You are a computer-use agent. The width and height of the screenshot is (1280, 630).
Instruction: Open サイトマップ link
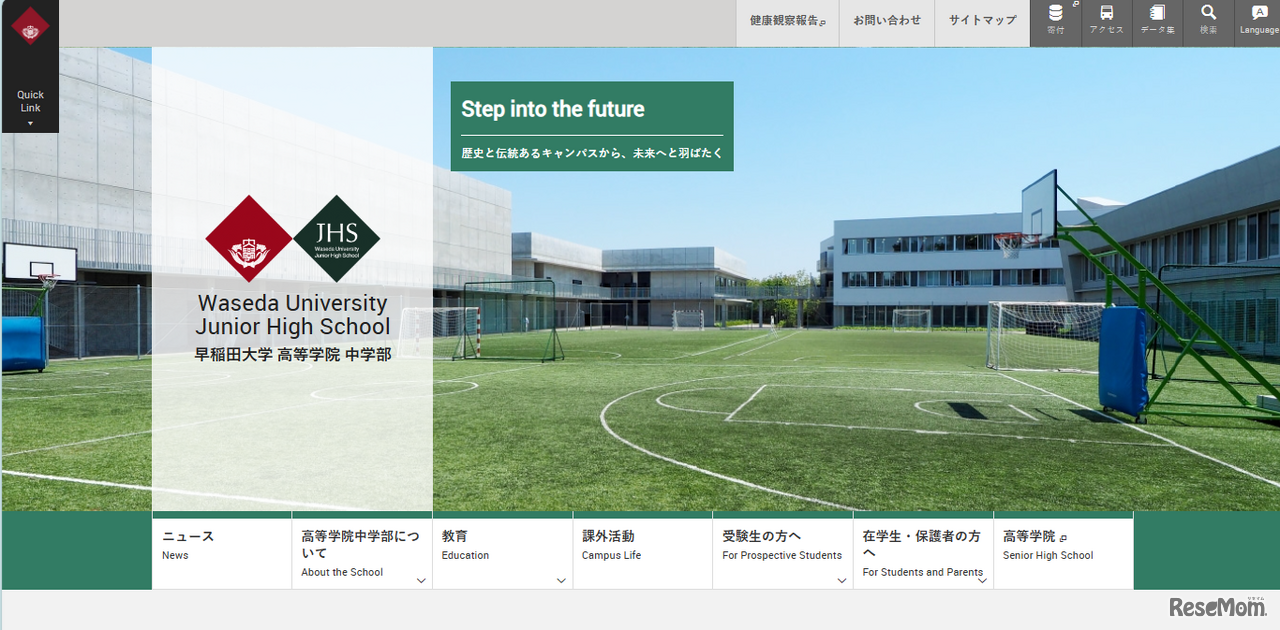[982, 21]
